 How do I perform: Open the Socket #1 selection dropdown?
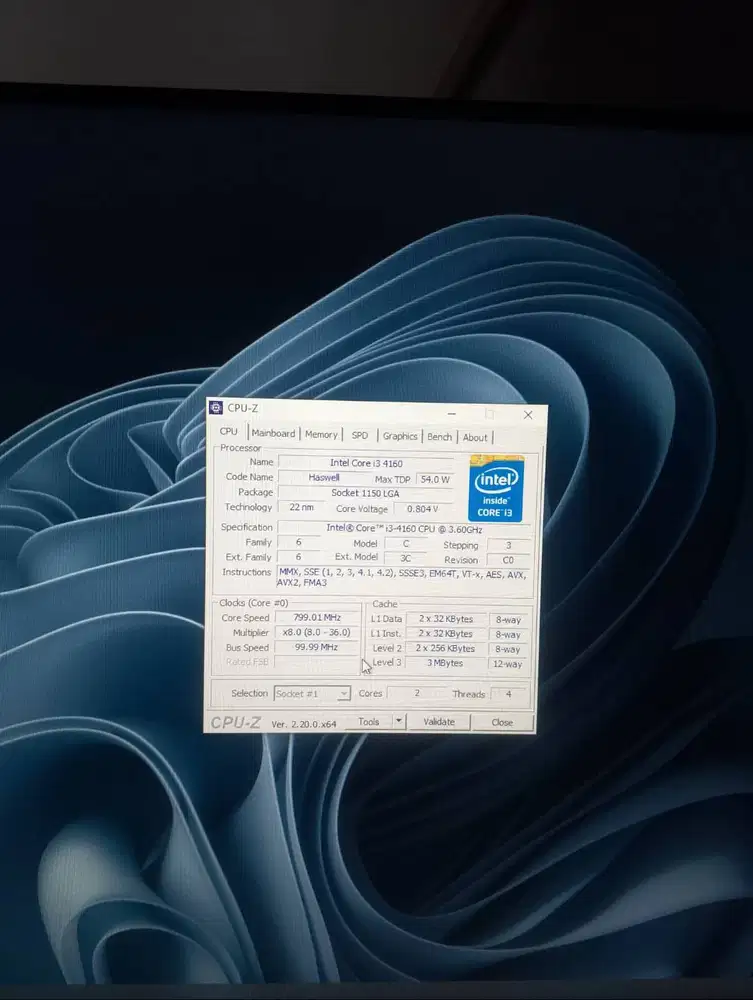pyautogui.click(x=312, y=693)
